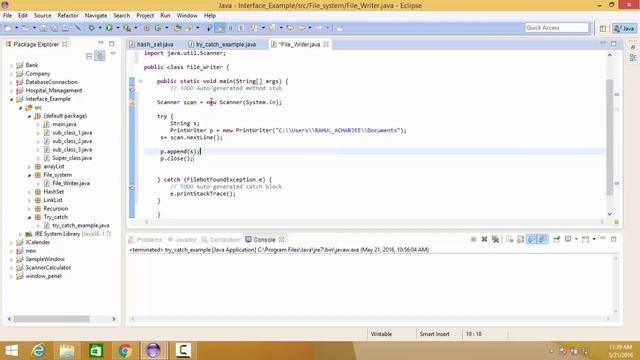Click the Run External Tools icon
Viewport: 640px width, 360px height.
pyautogui.click(x=127, y=28)
